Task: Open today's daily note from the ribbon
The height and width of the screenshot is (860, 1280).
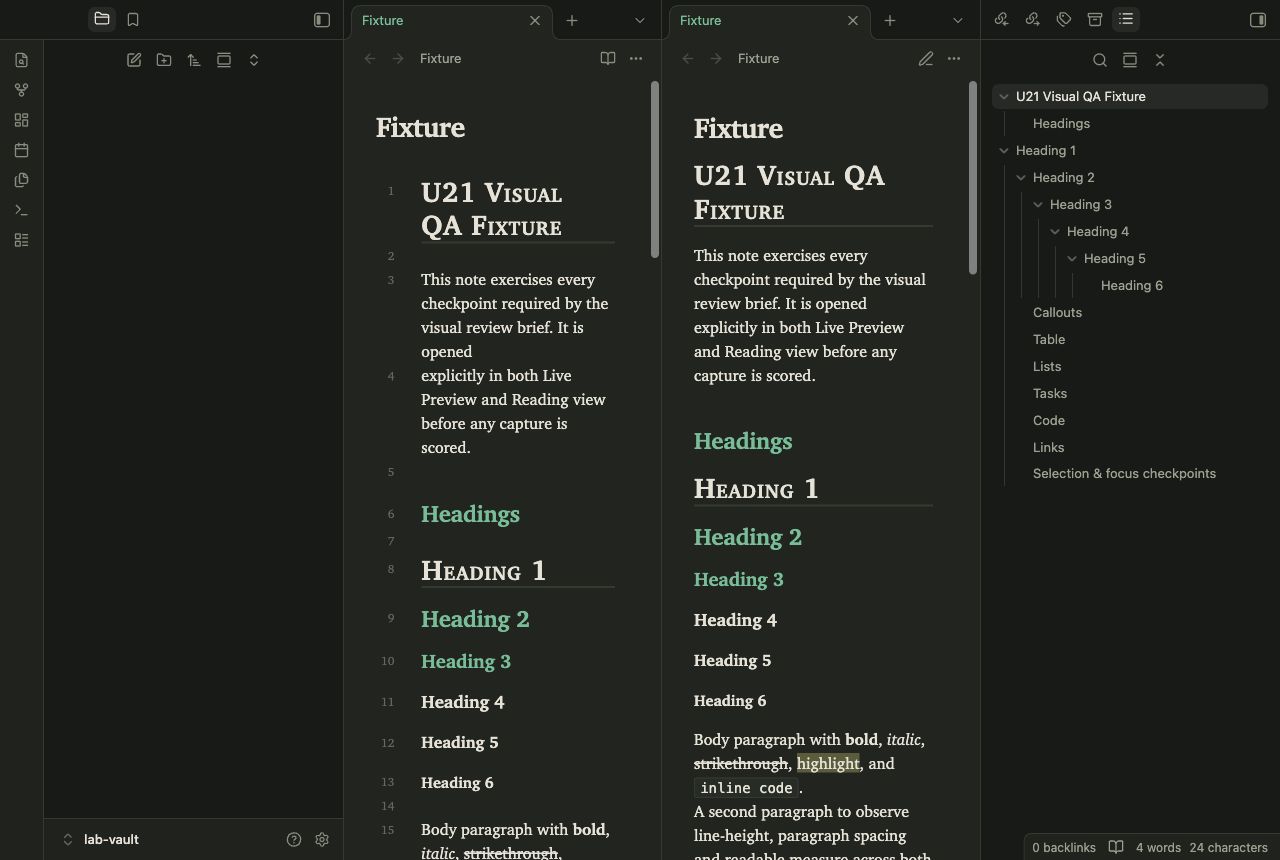Action: tap(21, 150)
